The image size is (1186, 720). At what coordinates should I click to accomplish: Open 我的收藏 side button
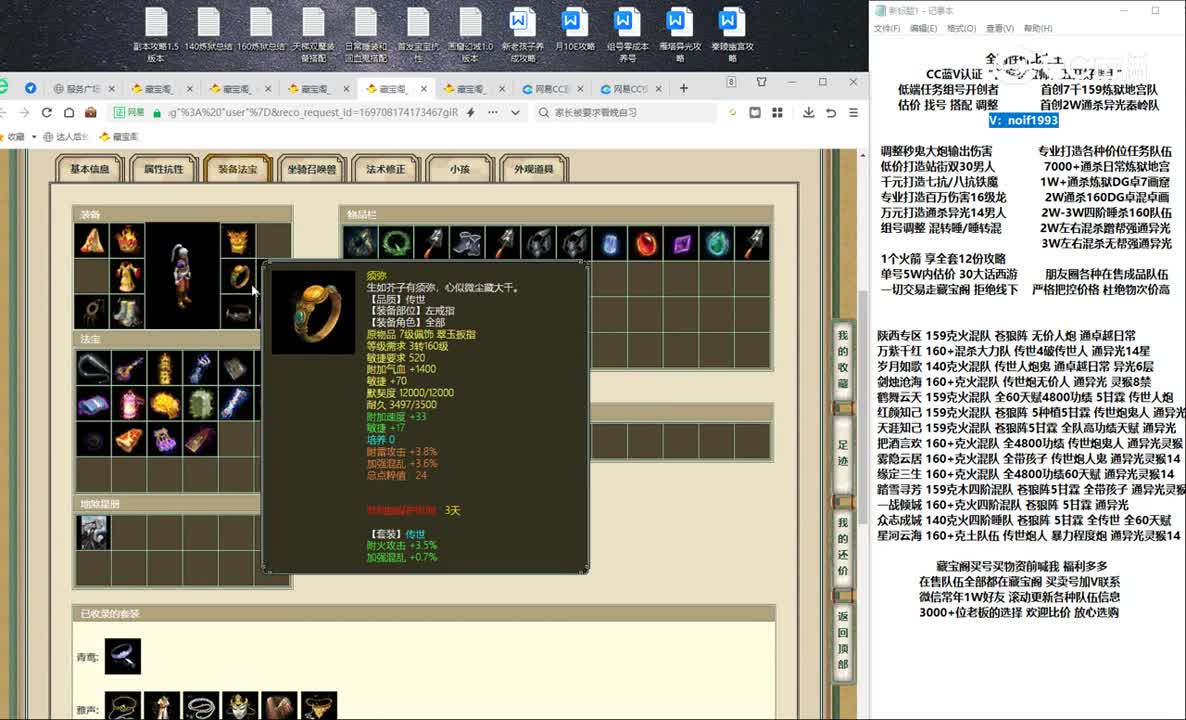coord(843,359)
